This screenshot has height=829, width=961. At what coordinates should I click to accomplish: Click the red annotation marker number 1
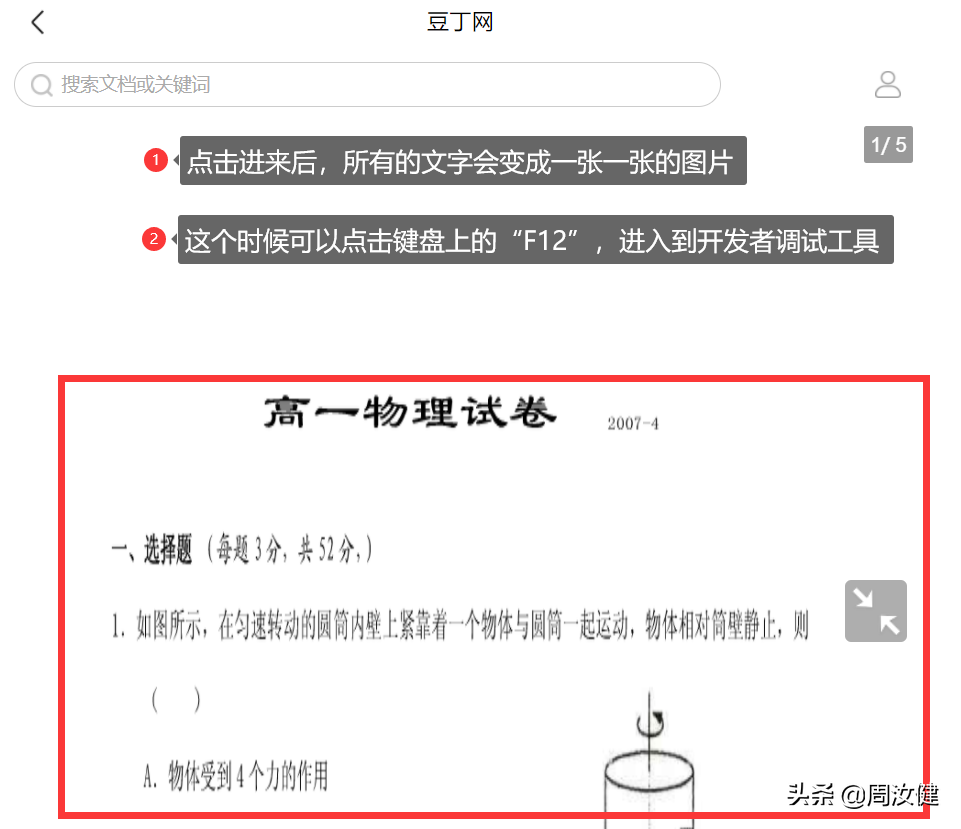tap(156, 160)
